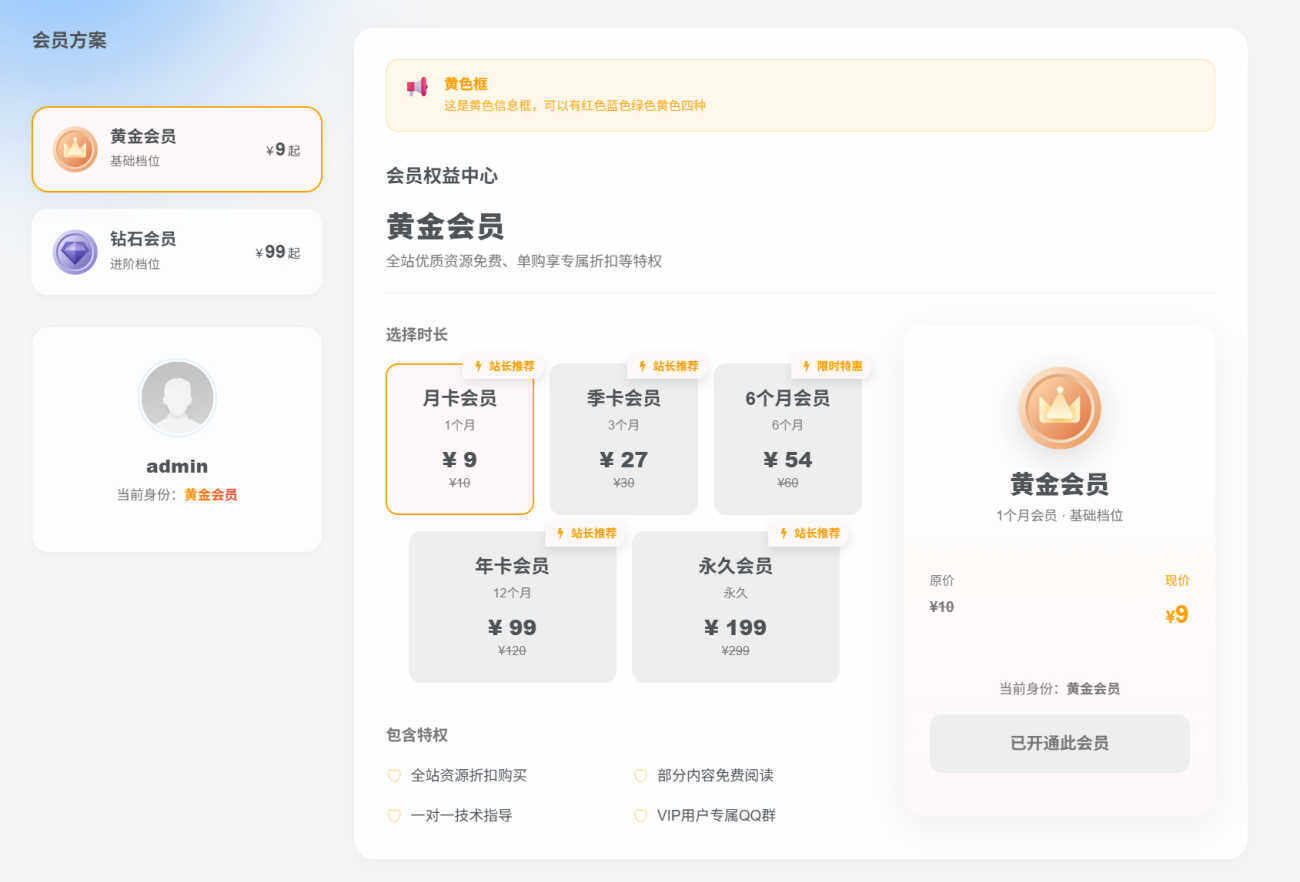Click the 站长推荐 badge on 永久会员
This screenshot has width=1300, height=882.
[x=809, y=533]
